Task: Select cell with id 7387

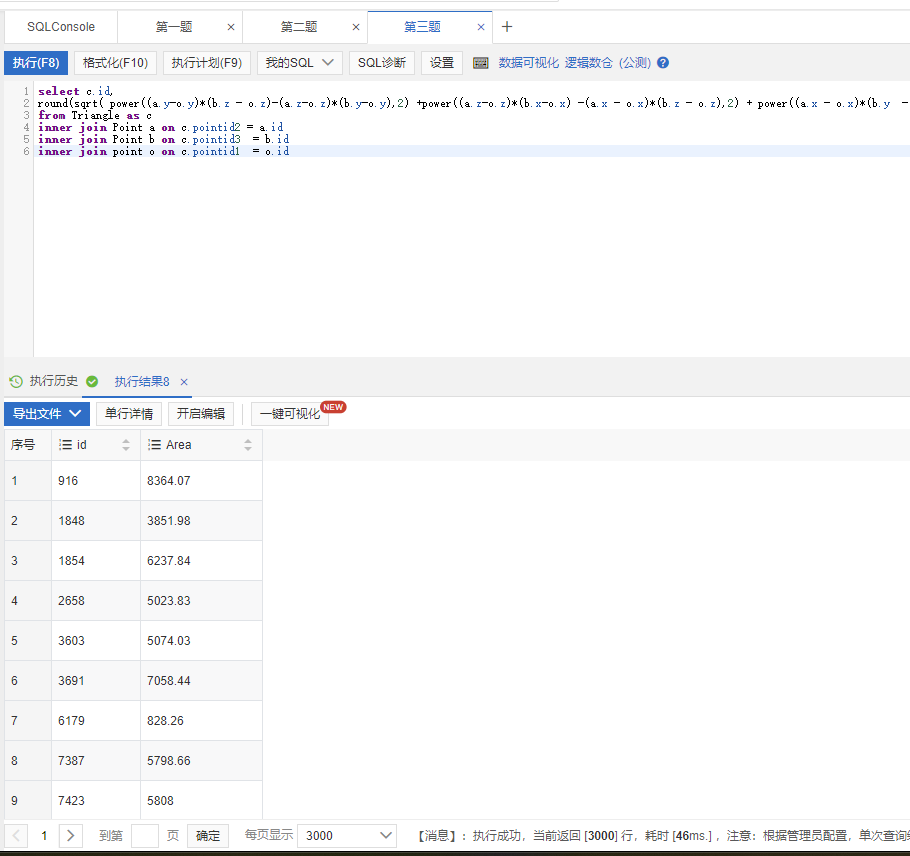Action: pyautogui.click(x=96, y=761)
